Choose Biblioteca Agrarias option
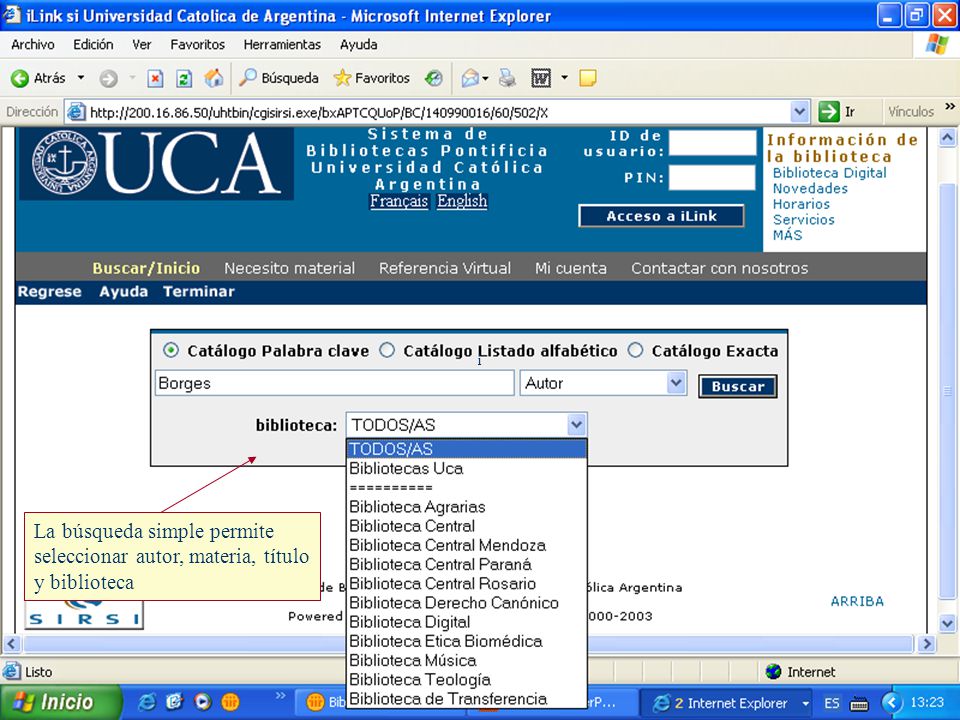Screen dimensions: 960x720 [467, 507]
